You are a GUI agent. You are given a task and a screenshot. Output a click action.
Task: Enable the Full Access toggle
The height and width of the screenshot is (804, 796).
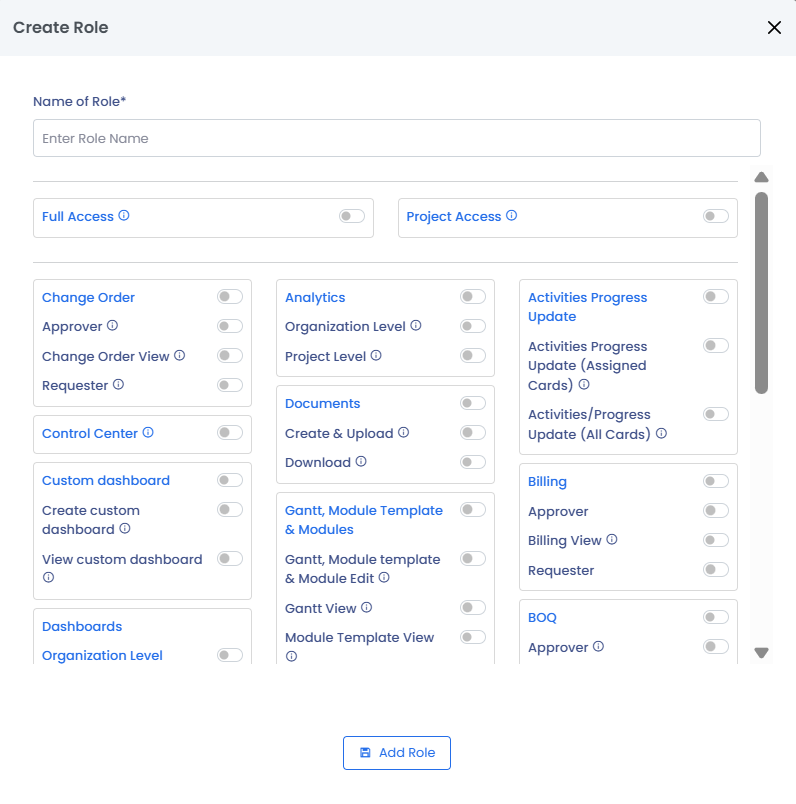pyautogui.click(x=352, y=216)
